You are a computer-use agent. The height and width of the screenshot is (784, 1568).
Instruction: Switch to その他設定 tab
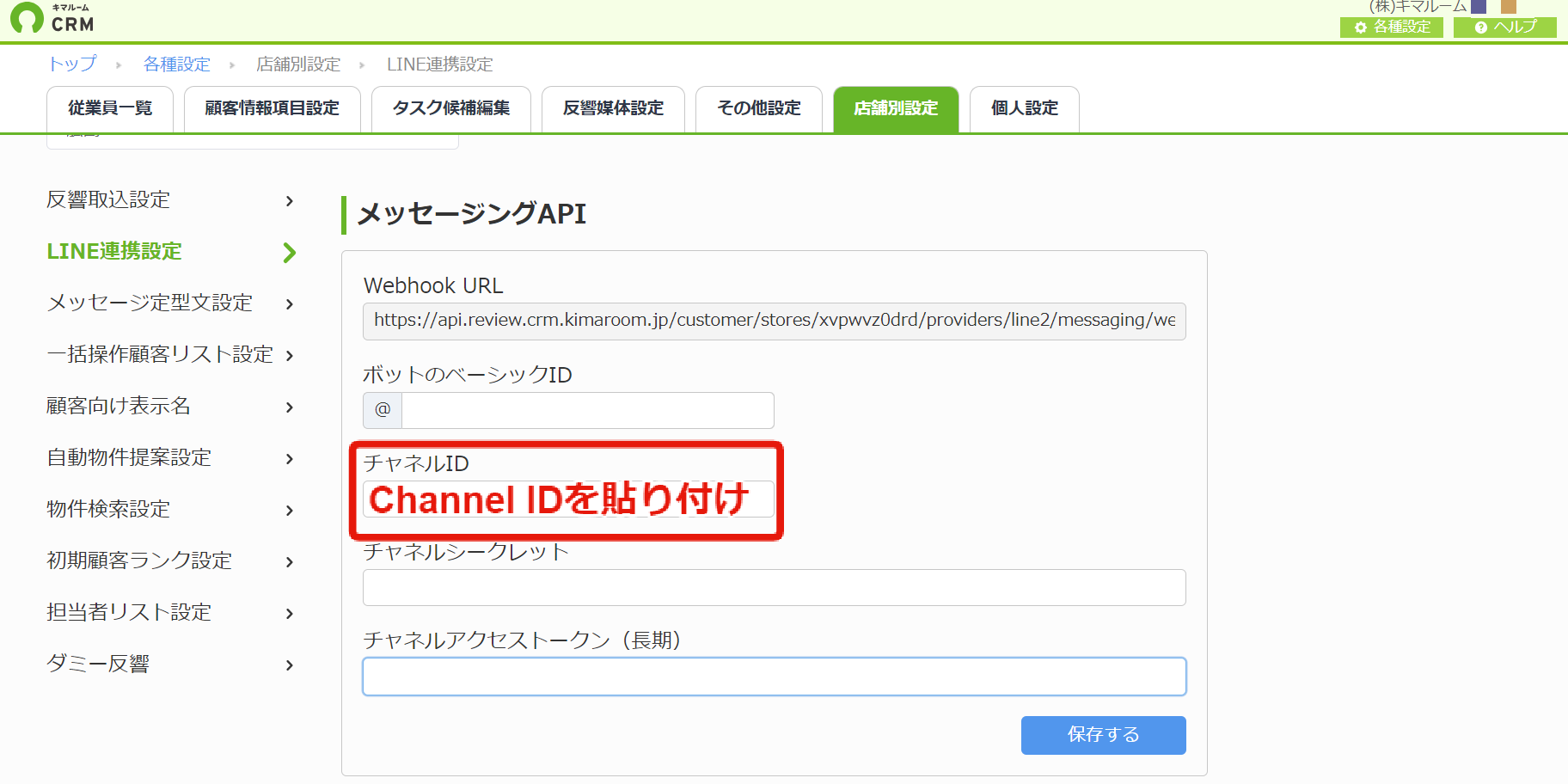[x=759, y=109]
